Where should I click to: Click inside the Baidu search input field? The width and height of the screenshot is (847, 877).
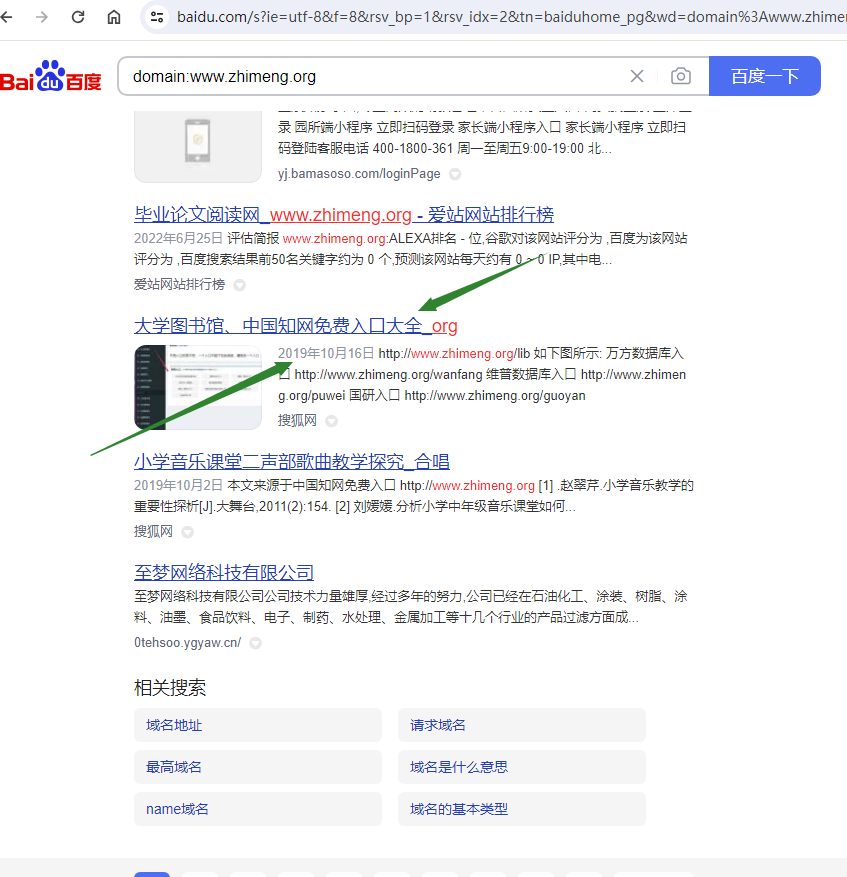370,76
